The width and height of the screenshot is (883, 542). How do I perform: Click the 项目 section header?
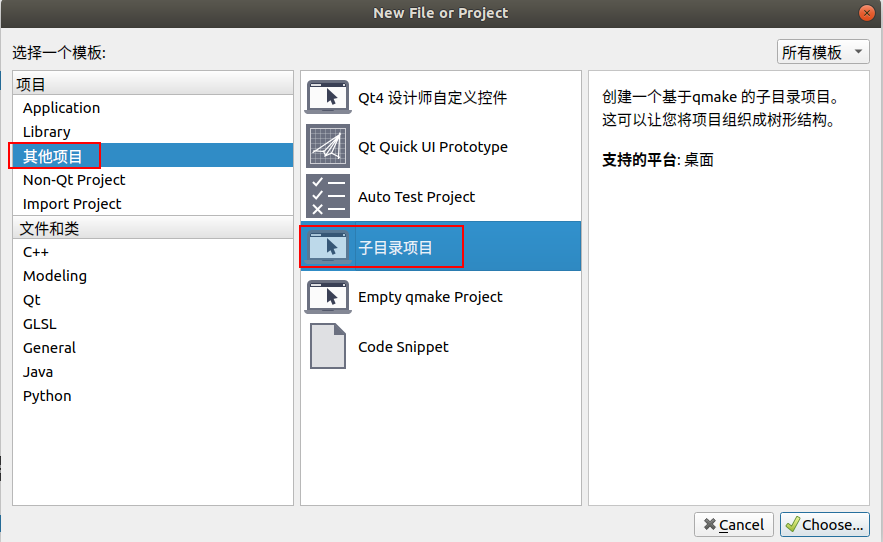[153, 83]
